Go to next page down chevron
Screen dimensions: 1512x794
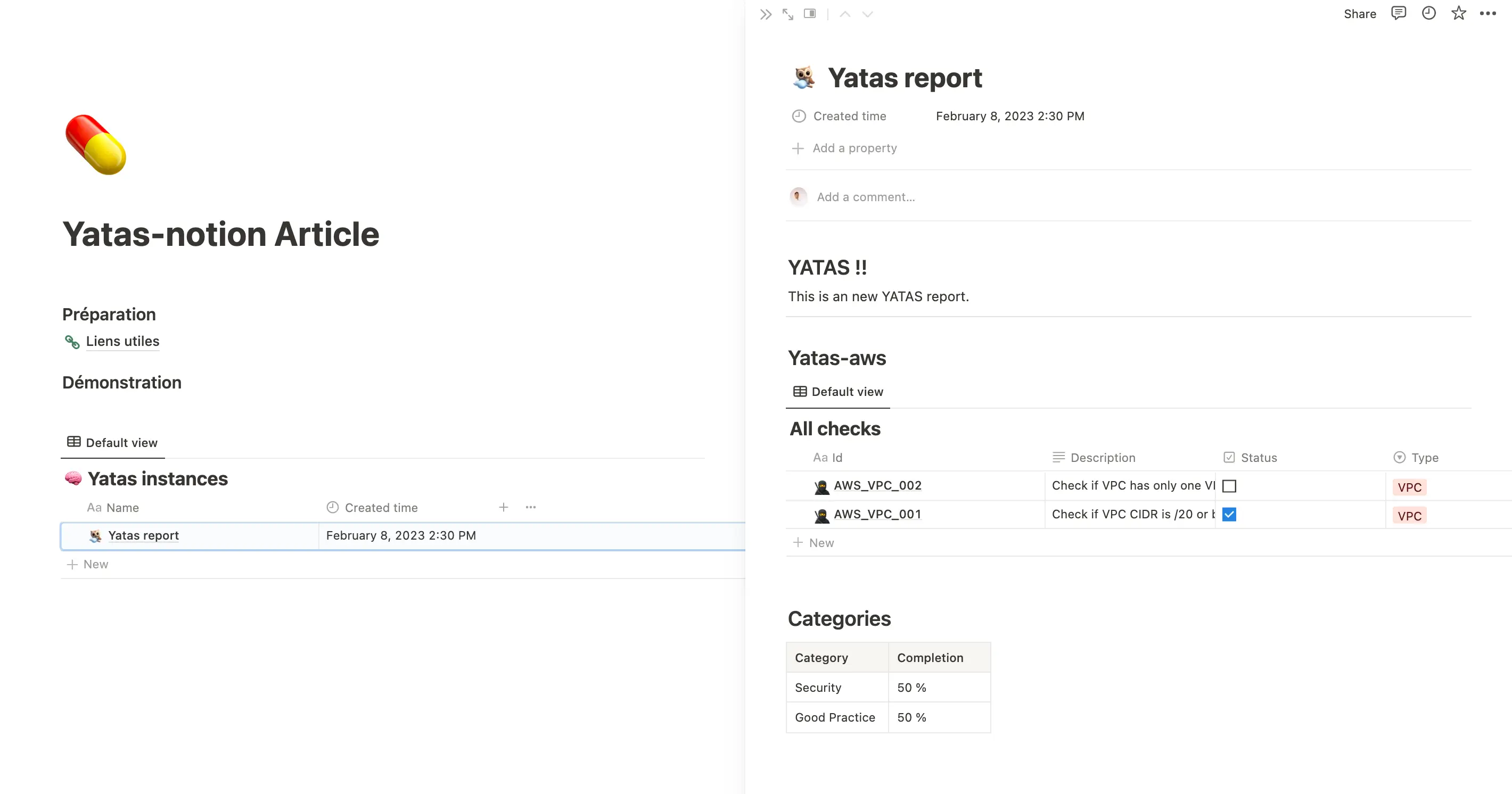(x=867, y=14)
